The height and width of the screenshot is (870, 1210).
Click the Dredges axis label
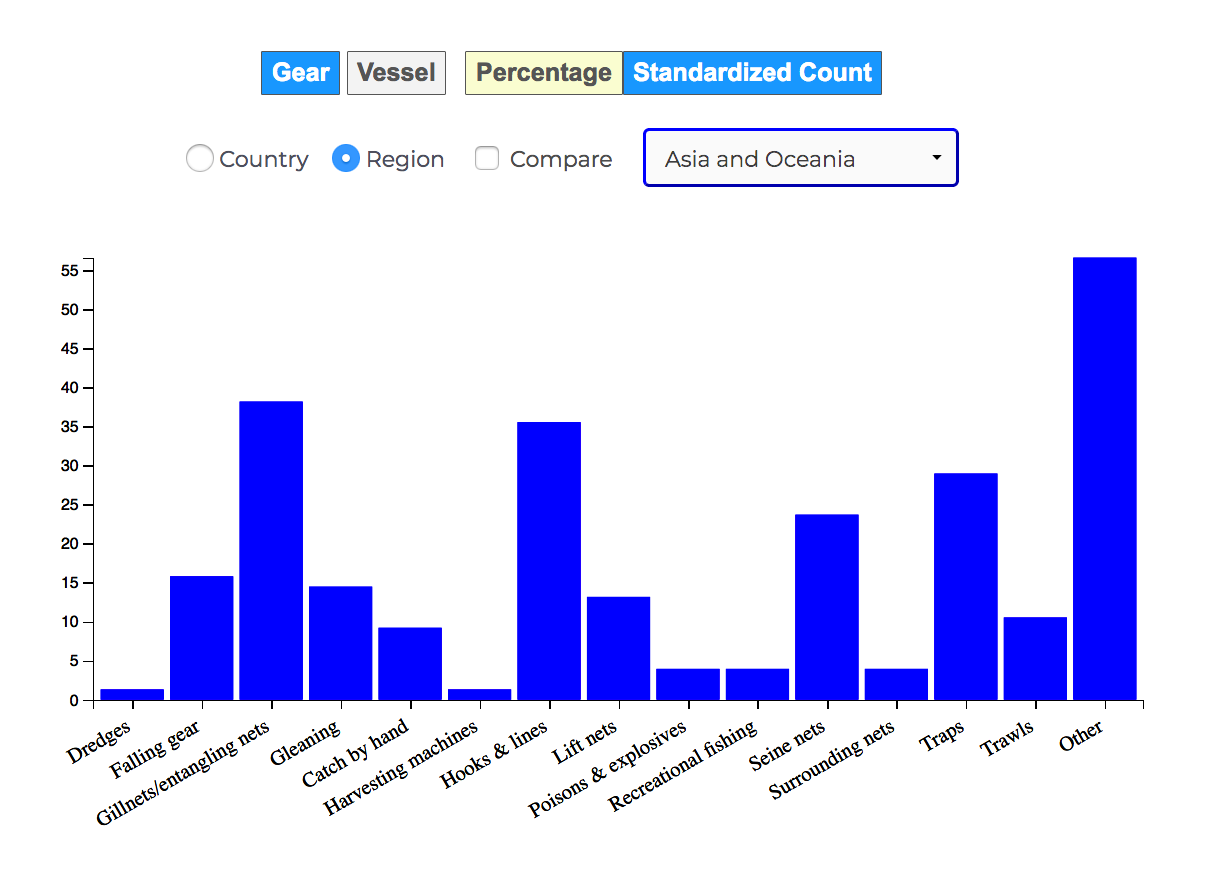[100, 745]
